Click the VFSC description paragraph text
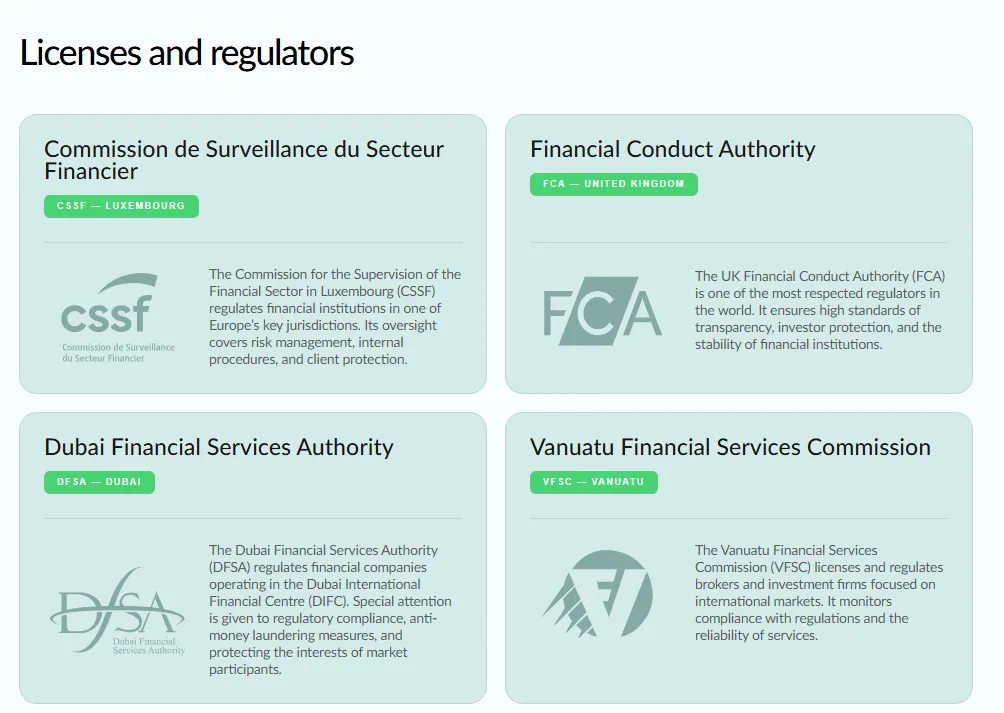The image size is (1004, 713). coord(819,593)
